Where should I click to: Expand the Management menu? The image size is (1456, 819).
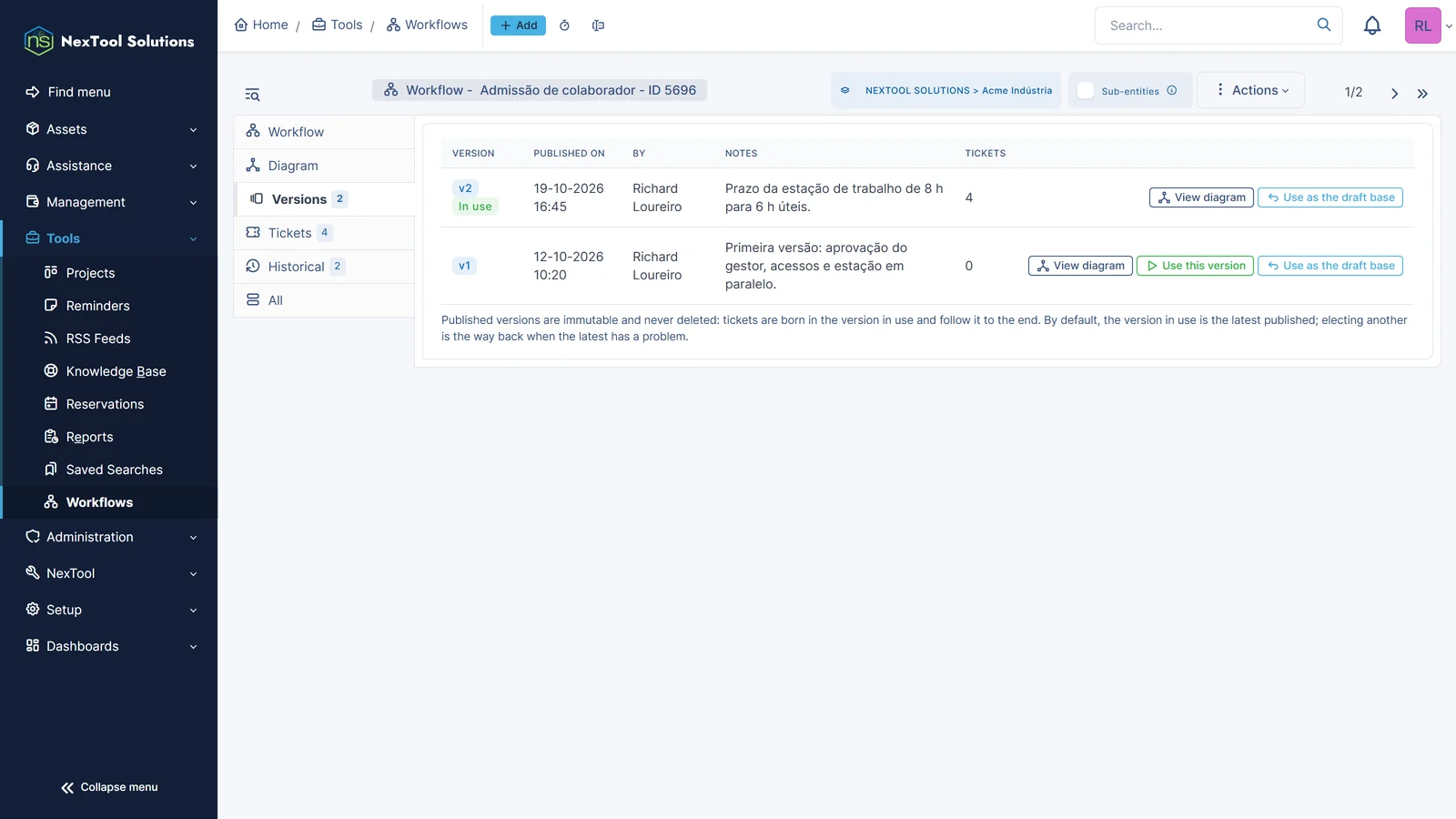[109, 202]
